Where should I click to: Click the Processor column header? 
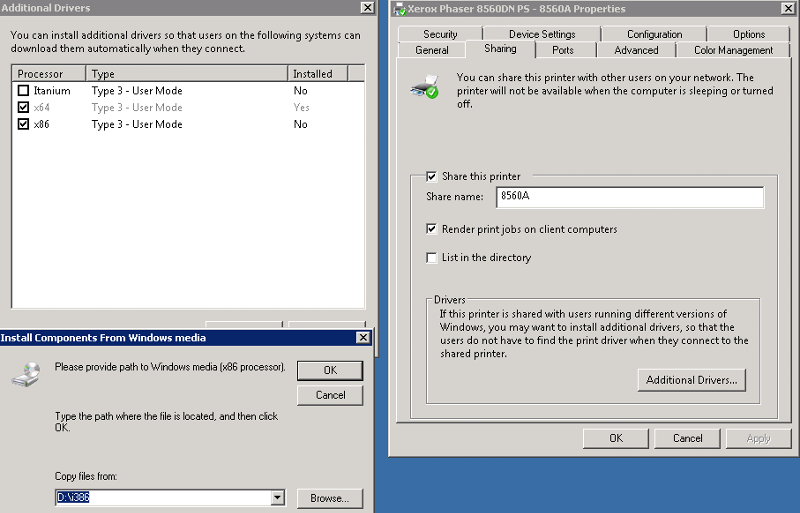click(x=48, y=74)
